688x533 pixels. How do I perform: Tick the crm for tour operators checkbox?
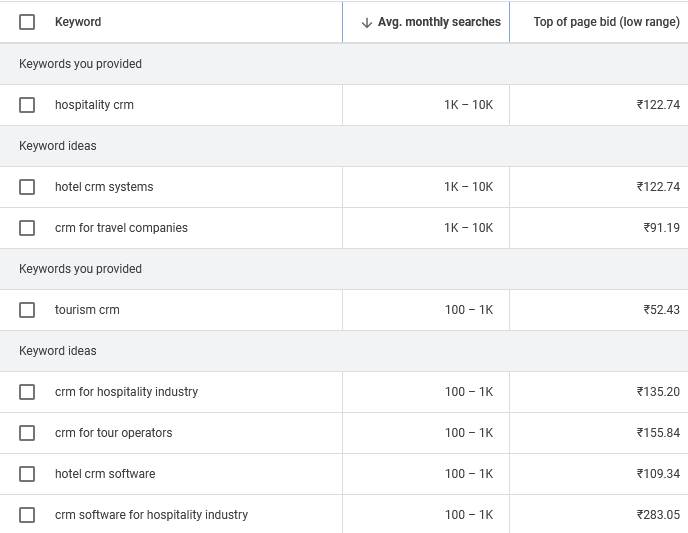27,433
